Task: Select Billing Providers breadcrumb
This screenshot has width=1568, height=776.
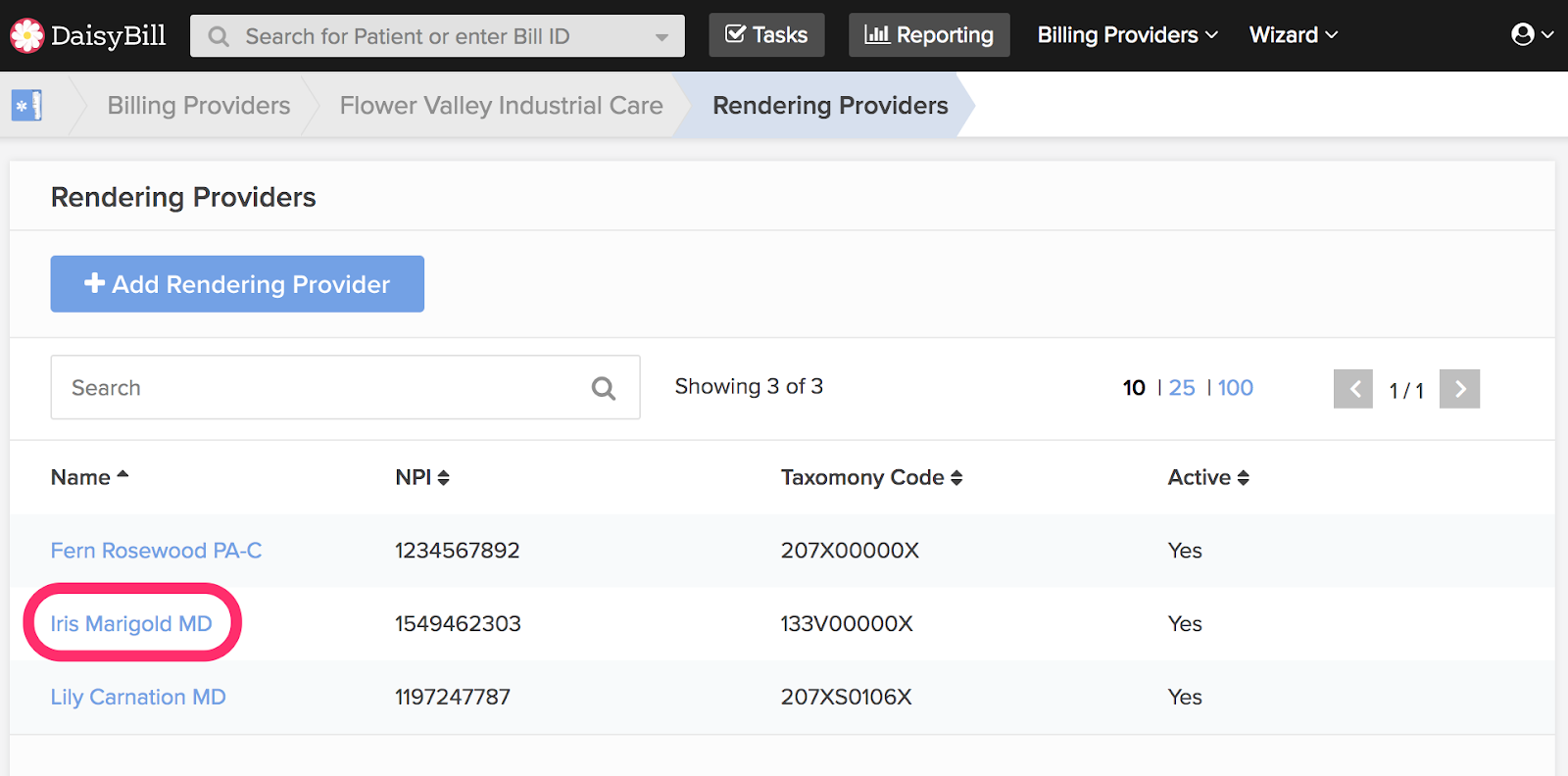Action: click(199, 106)
